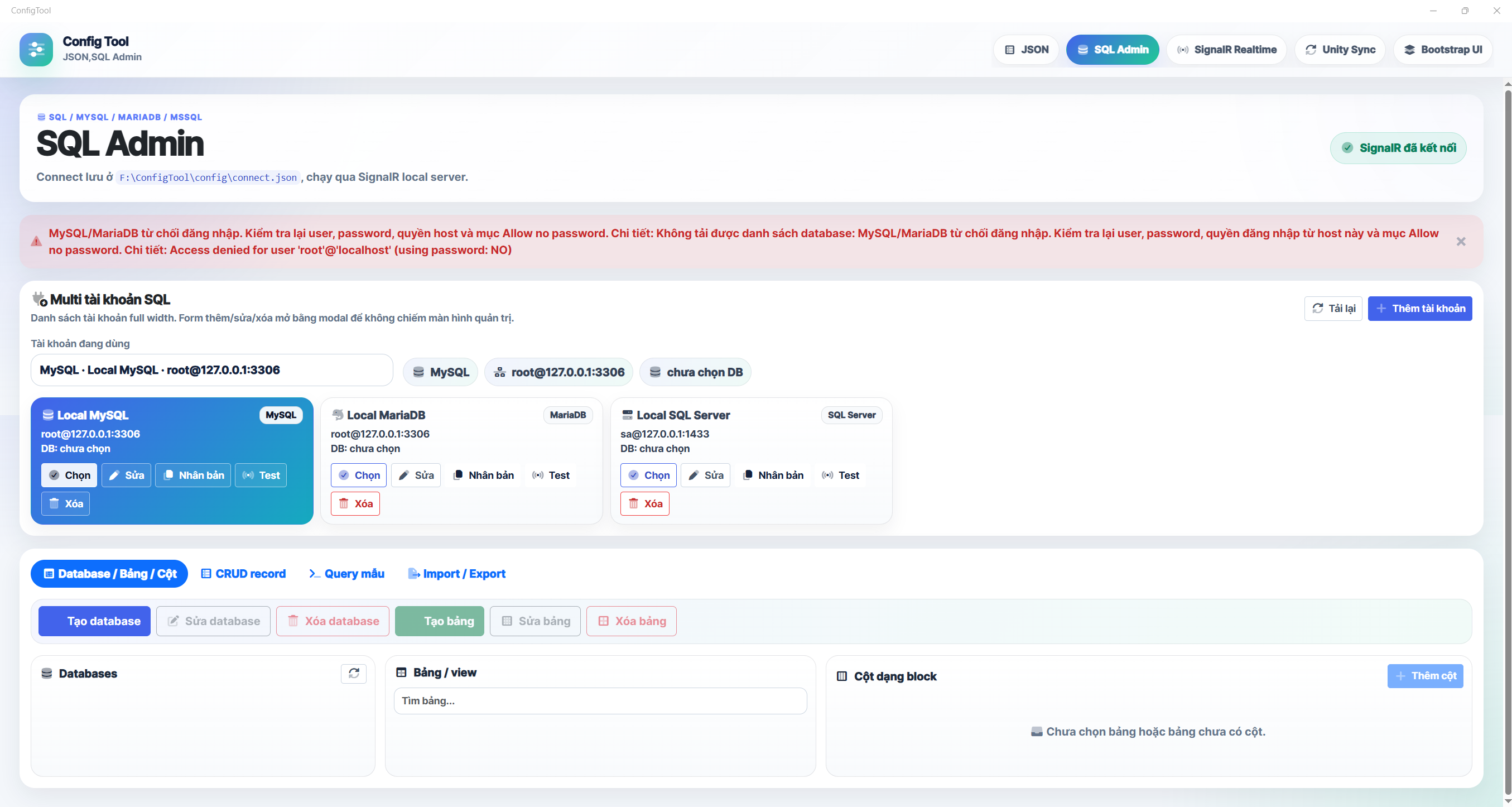Open the Bootstrap UI tab

tap(1443, 50)
